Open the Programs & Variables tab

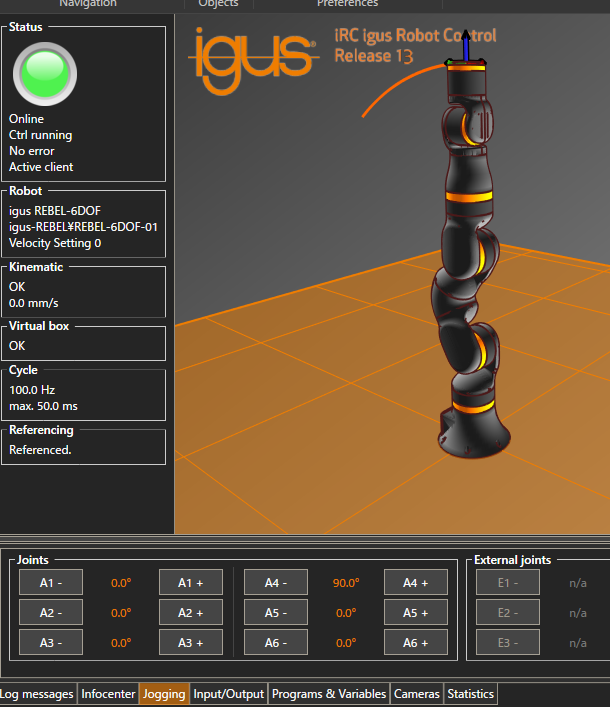[x=329, y=694]
